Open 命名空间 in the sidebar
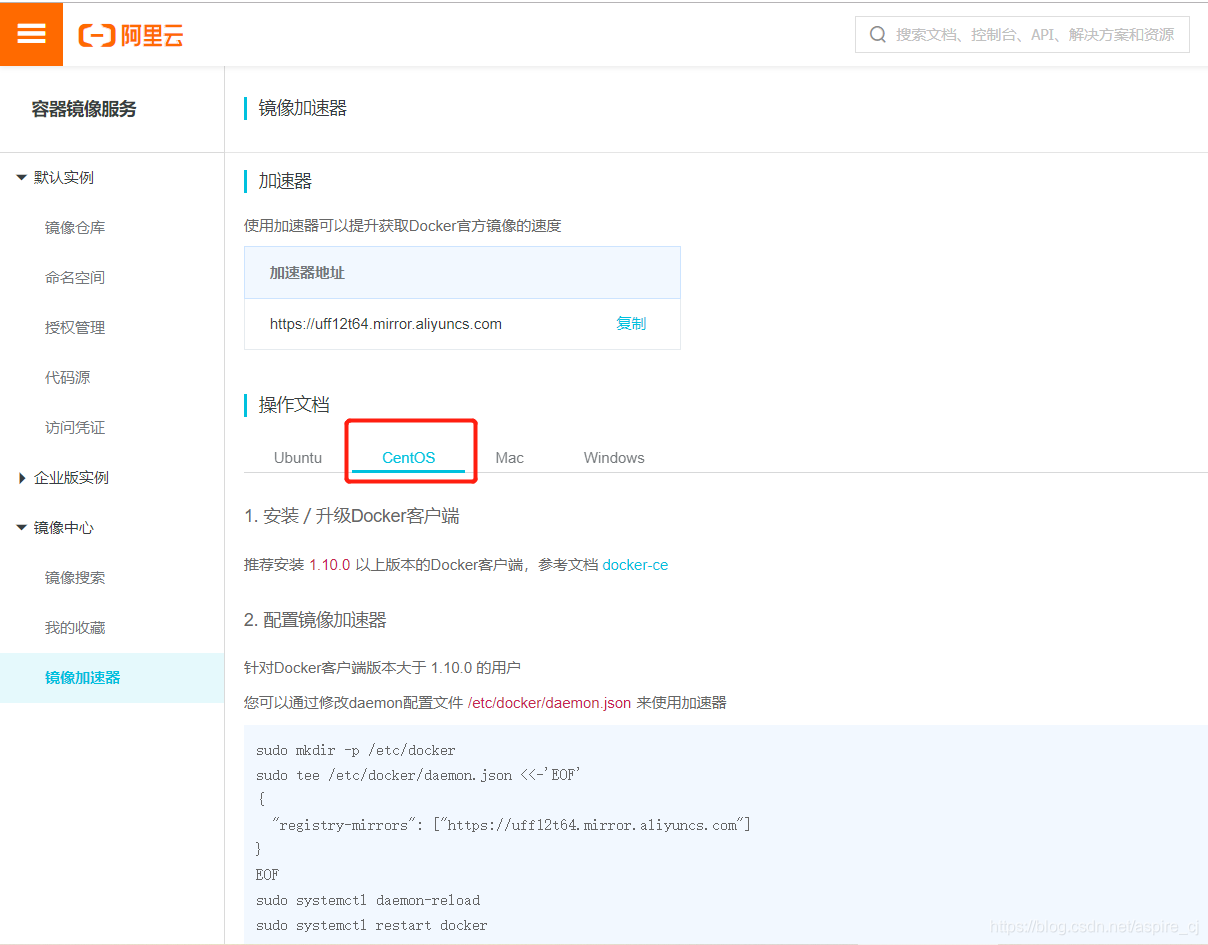Screen dimensions: 1208x945 coord(75,278)
